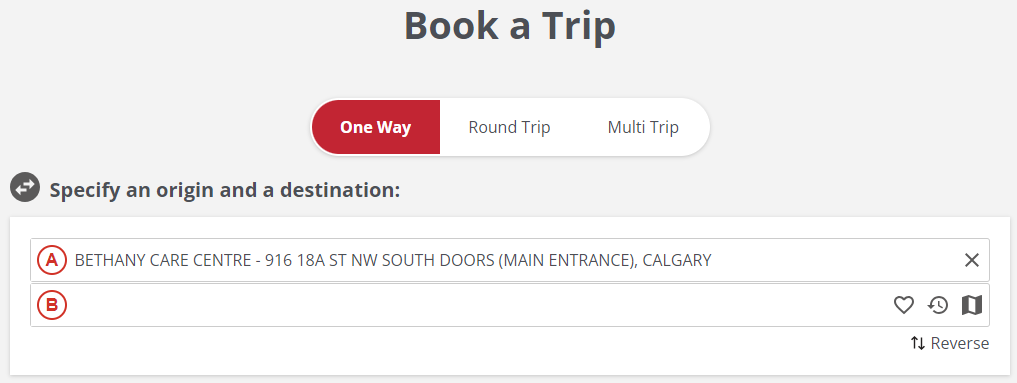Image resolution: width=1017 pixels, height=383 pixels.
Task: Switch to the Round Trip option
Action: click(509, 127)
